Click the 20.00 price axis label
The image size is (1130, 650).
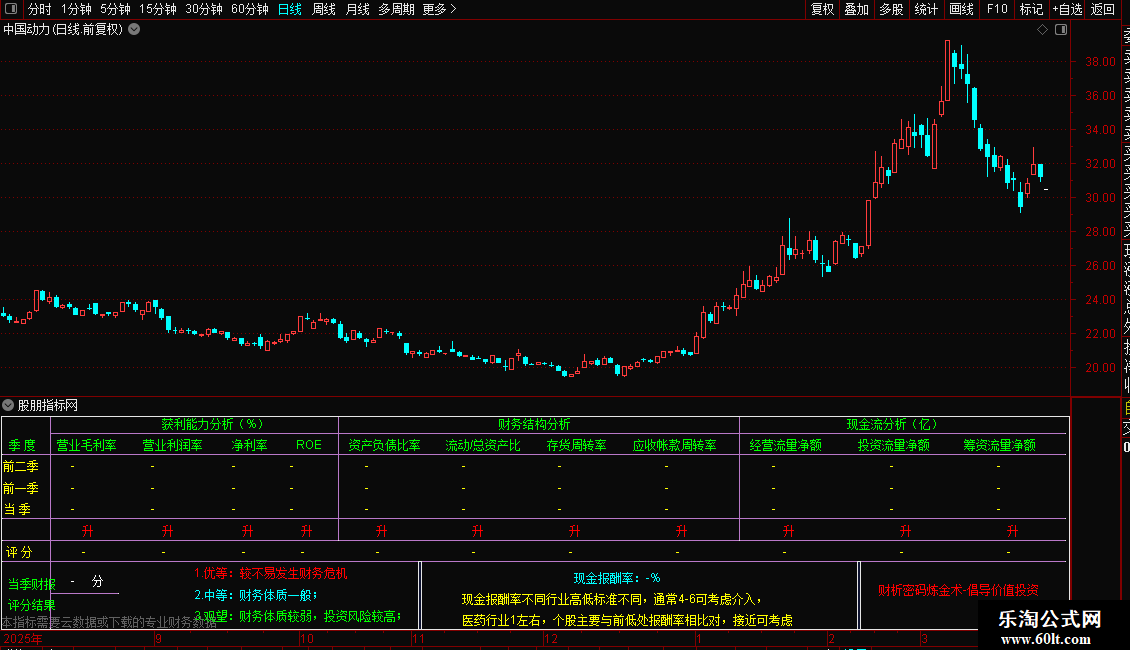1100,368
